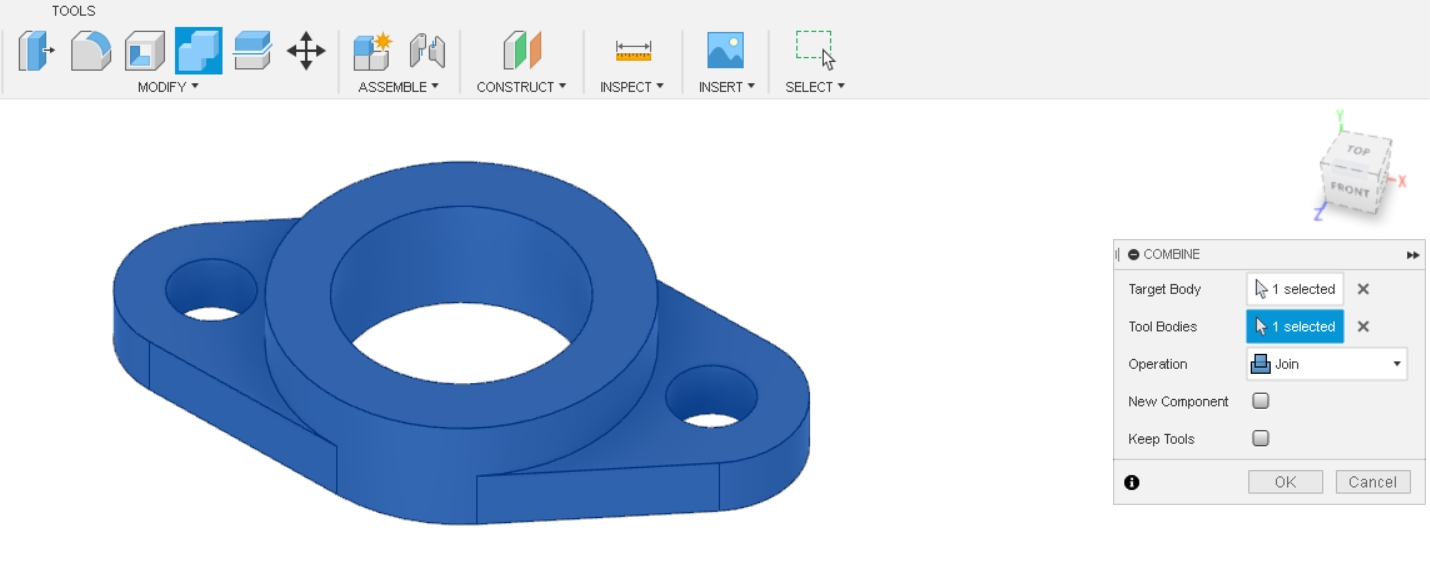
Task: Open the SELECT dropdown menu
Action: (815, 87)
